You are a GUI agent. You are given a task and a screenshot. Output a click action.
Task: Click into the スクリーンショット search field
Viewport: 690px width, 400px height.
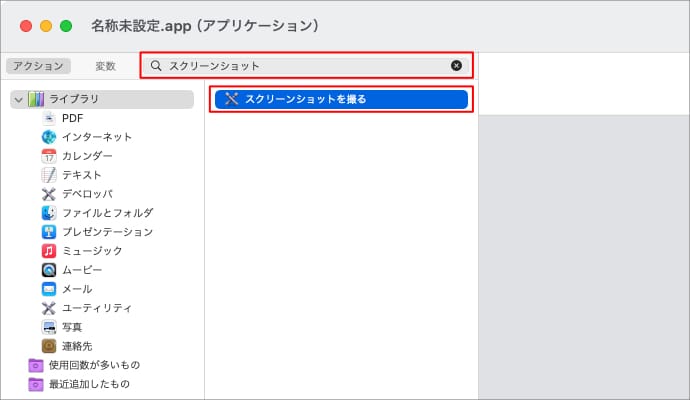300,66
